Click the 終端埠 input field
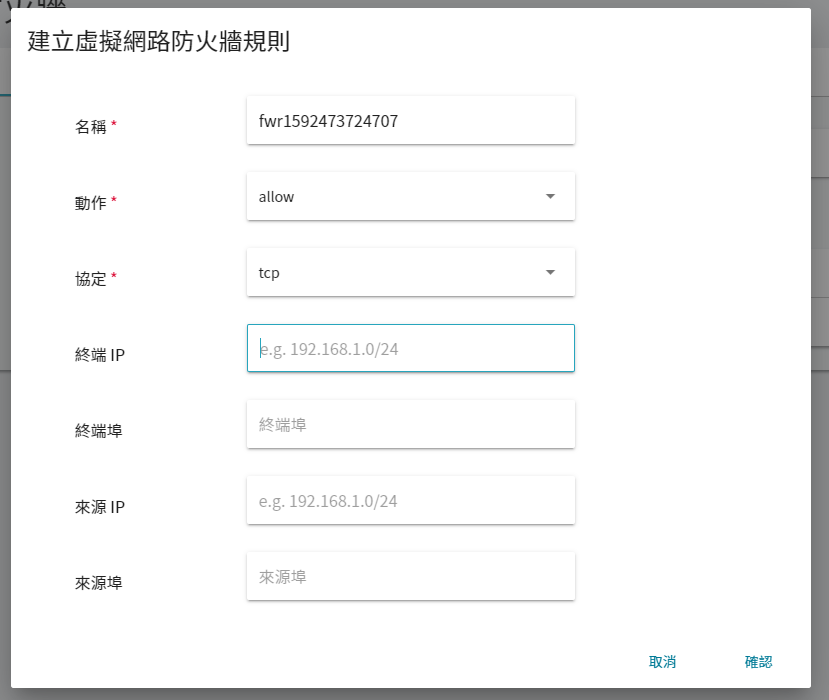 [x=410, y=424]
